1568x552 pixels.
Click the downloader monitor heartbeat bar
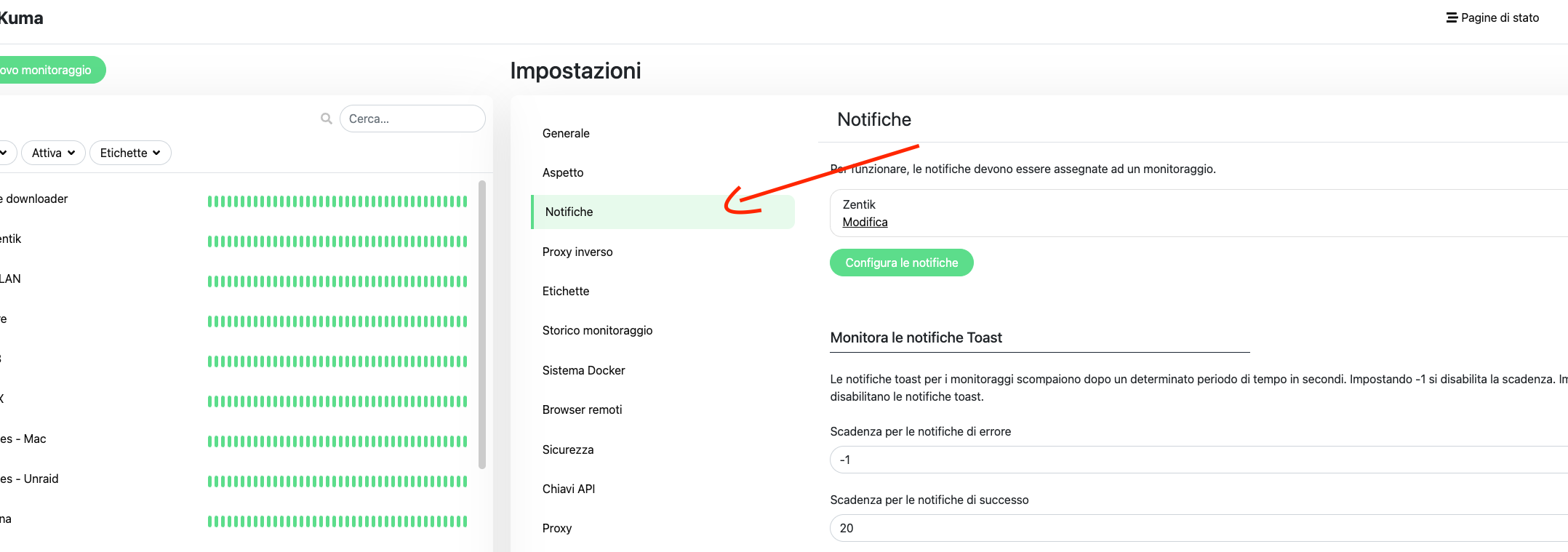[337, 201]
